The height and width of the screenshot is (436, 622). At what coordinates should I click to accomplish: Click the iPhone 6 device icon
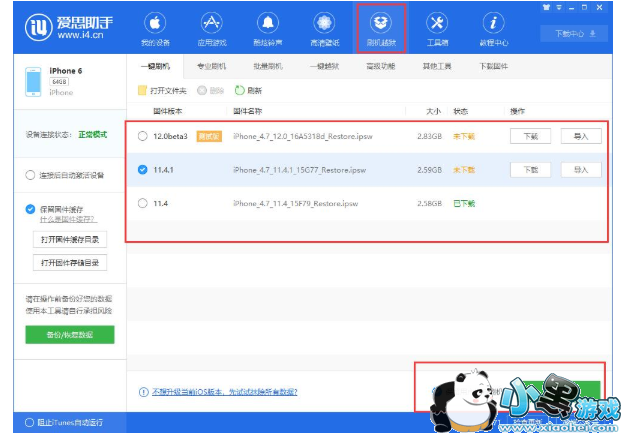(33, 82)
